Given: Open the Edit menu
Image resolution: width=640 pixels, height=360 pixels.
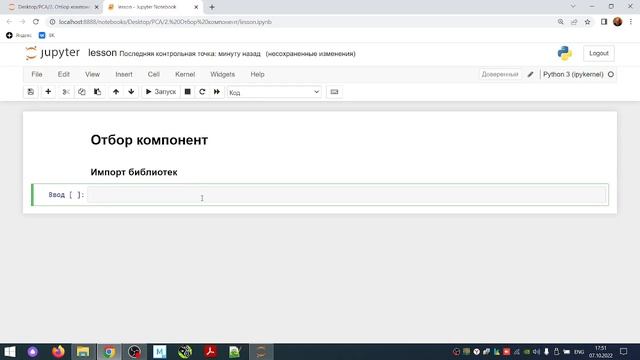Looking at the screenshot, I should pyautogui.click(x=64, y=74).
